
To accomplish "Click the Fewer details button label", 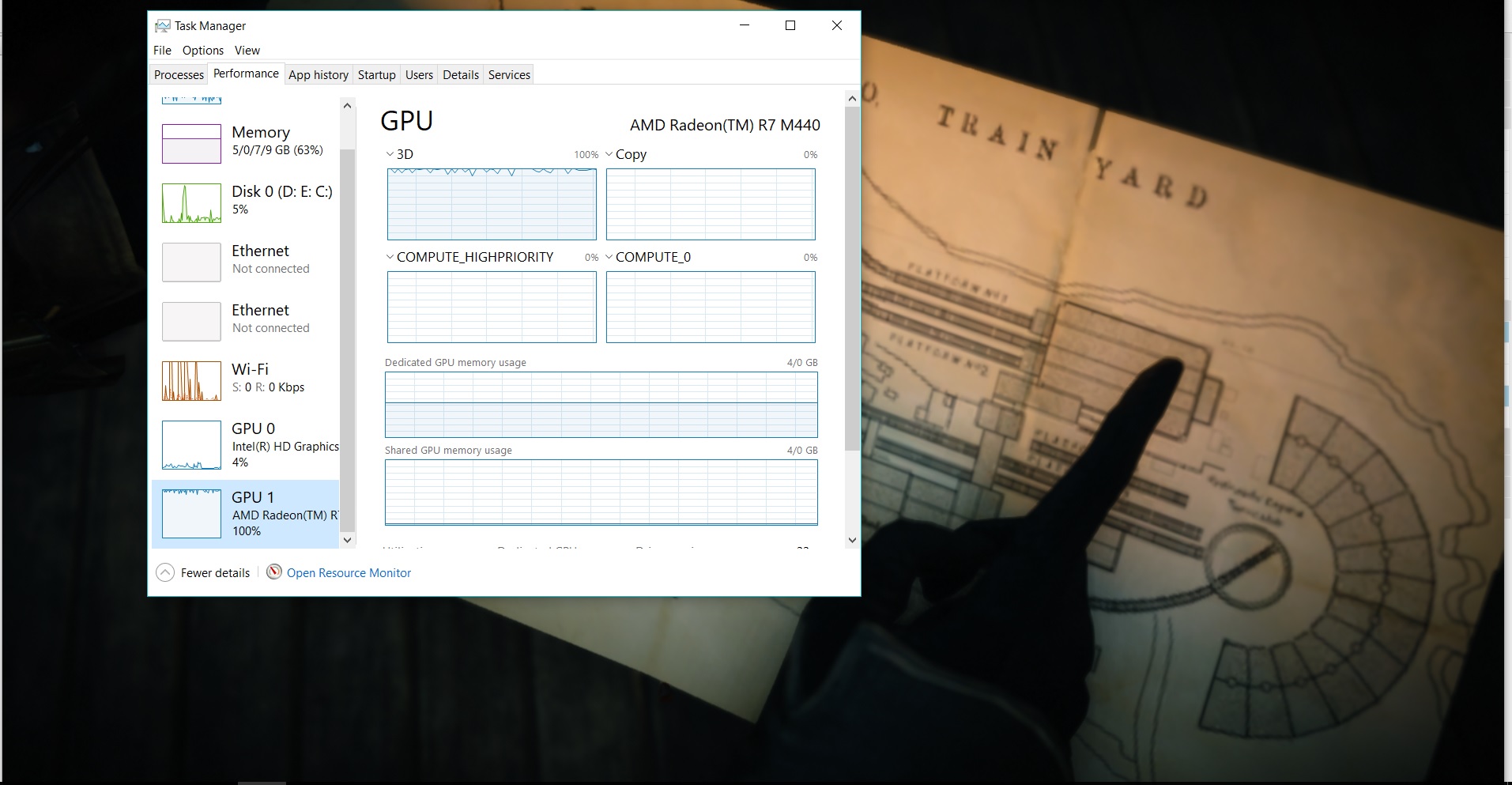I will point(215,573).
